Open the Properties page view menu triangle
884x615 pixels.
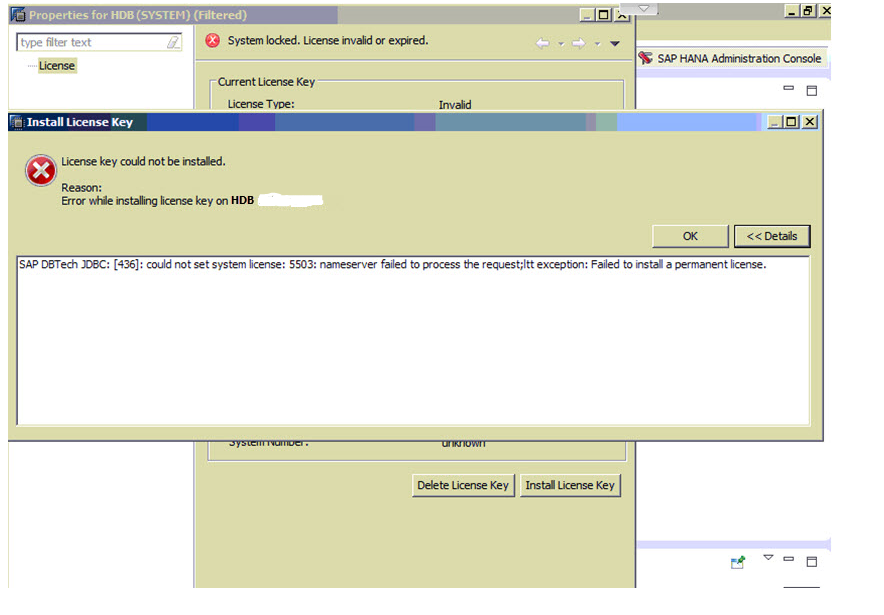pyautogui.click(x=615, y=43)
